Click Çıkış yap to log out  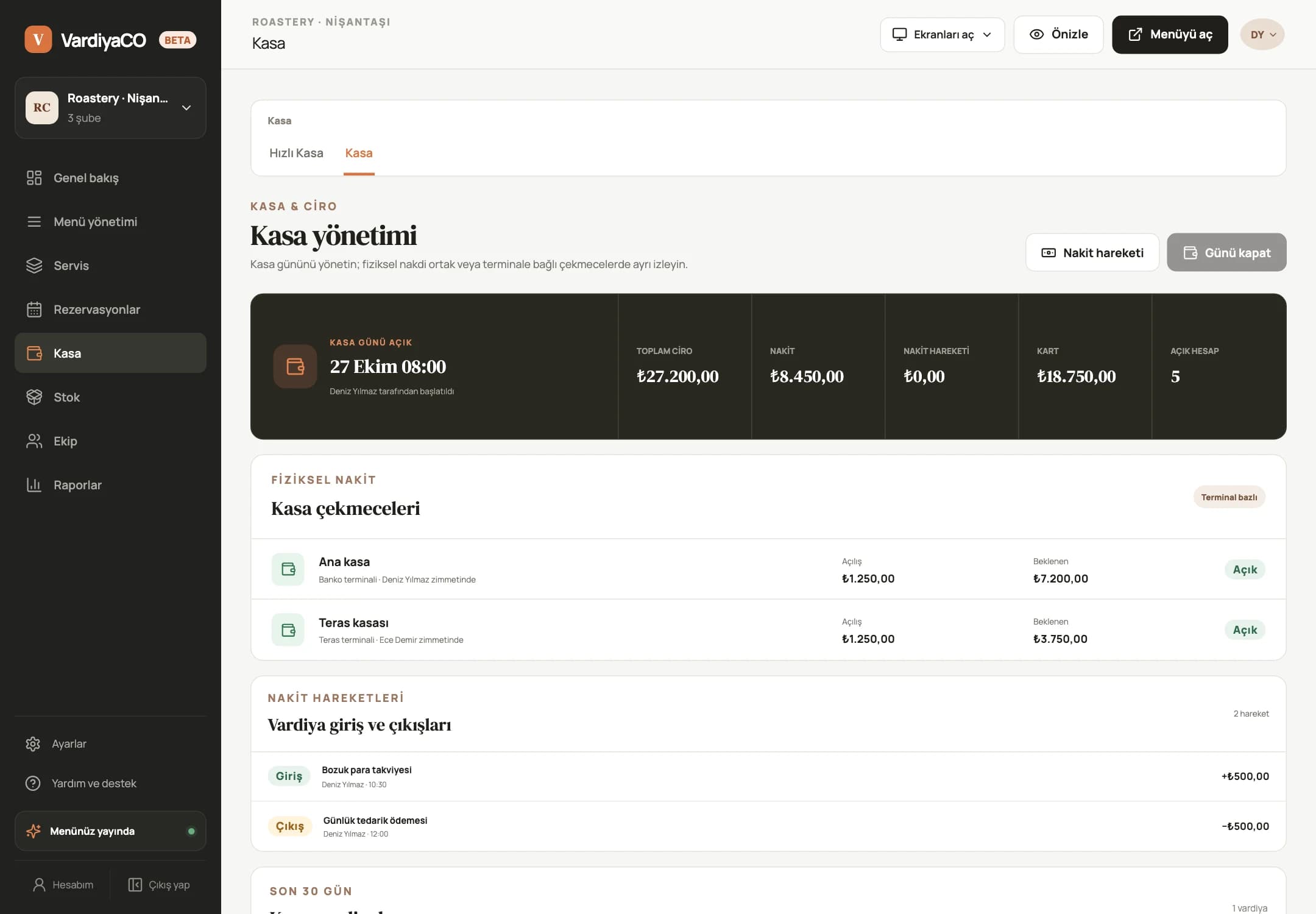pyautogui.click(x=159, y=885)
